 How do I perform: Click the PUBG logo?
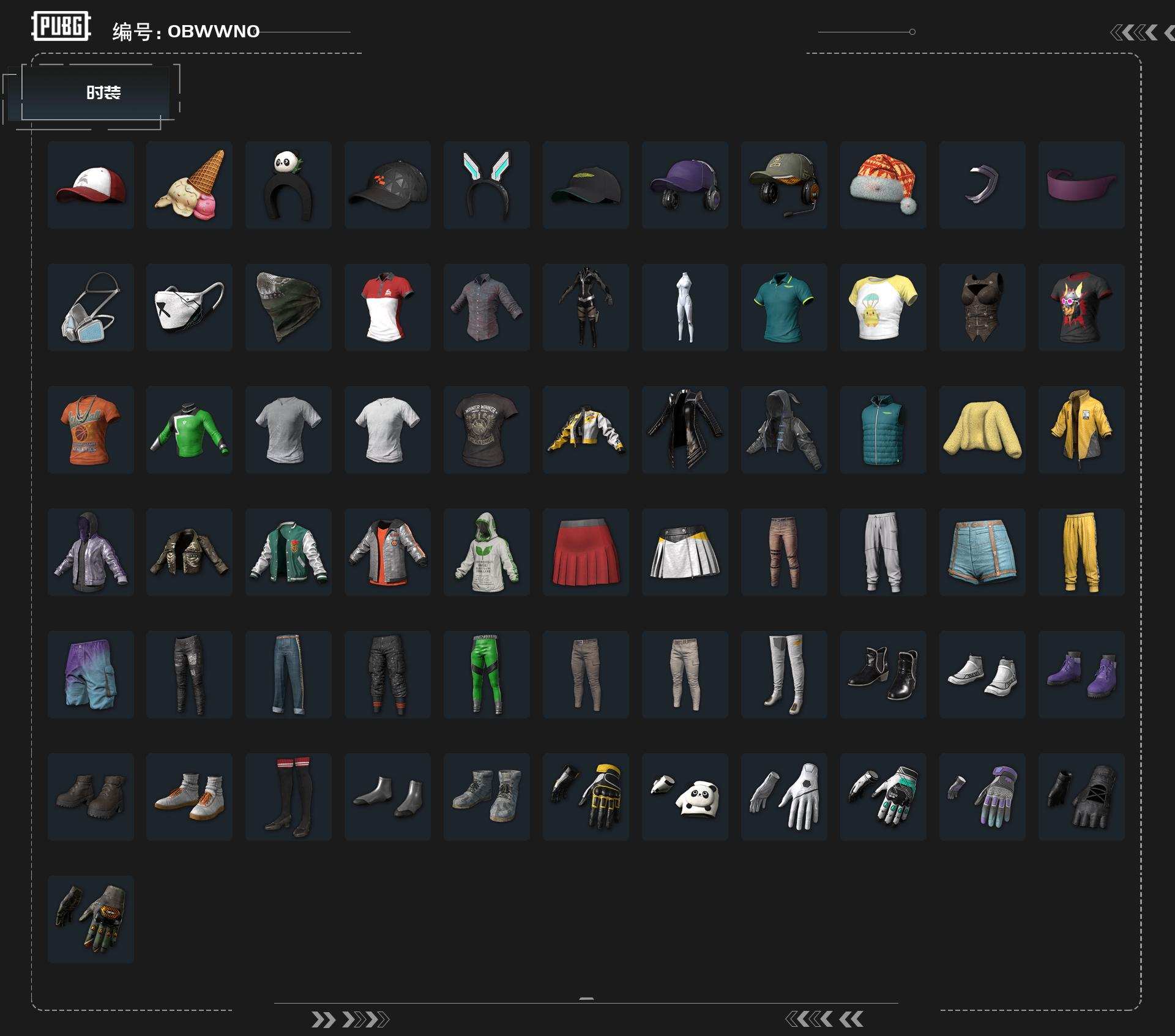61,26
